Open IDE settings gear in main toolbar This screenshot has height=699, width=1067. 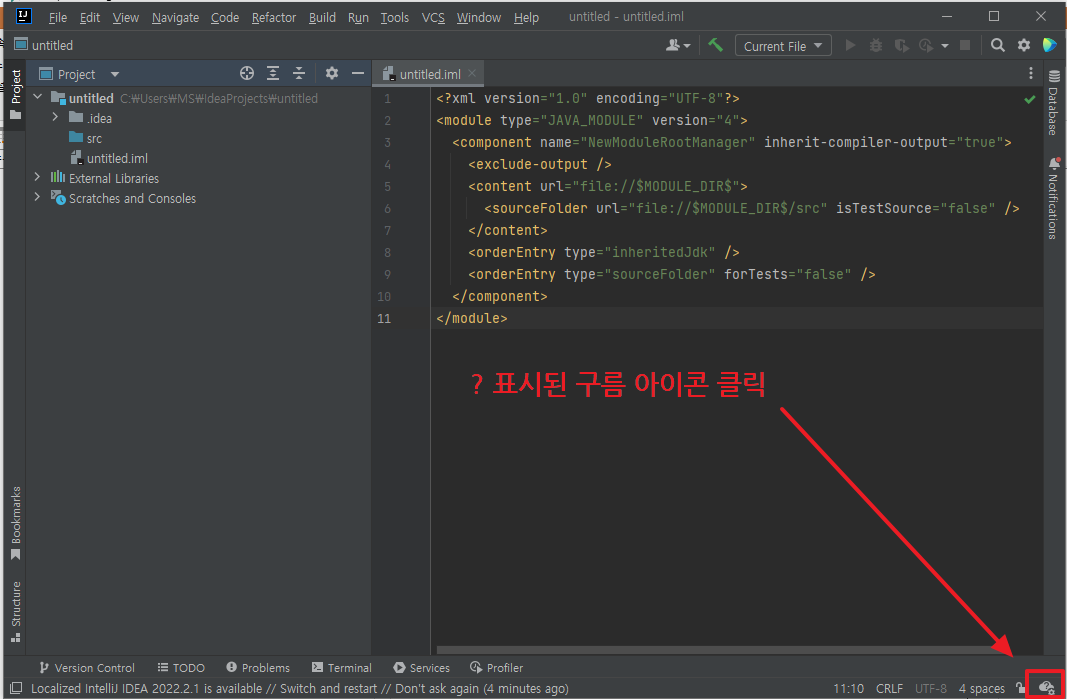tap(1023, 46)
